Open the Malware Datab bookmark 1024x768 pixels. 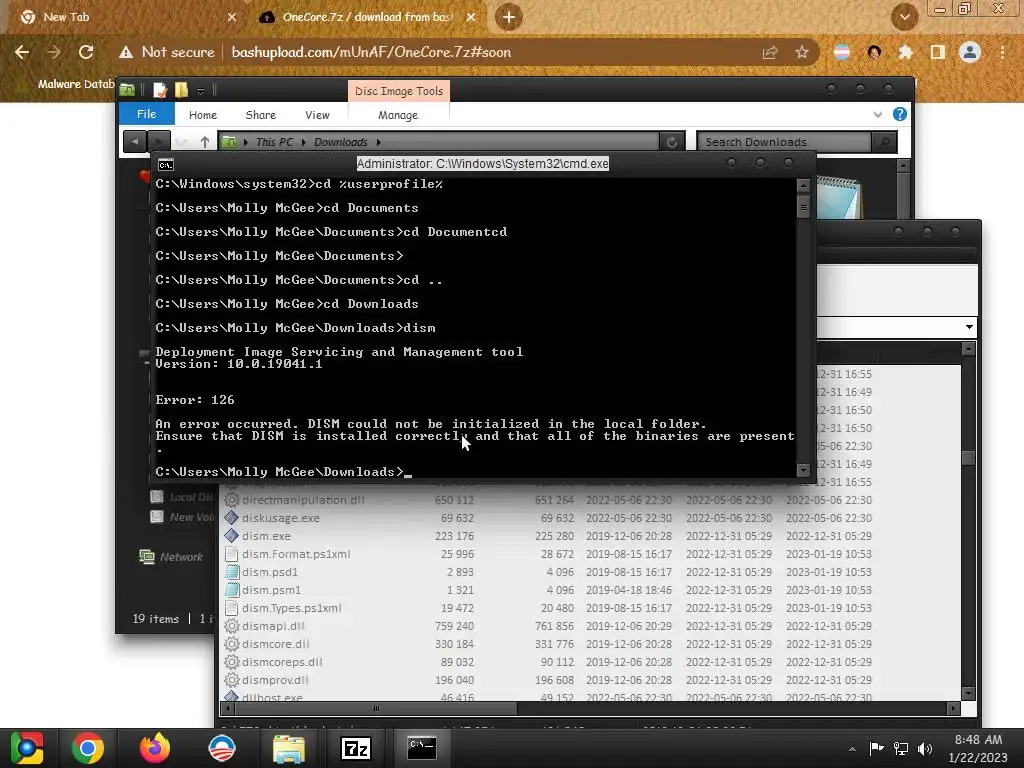pos(76,84)
